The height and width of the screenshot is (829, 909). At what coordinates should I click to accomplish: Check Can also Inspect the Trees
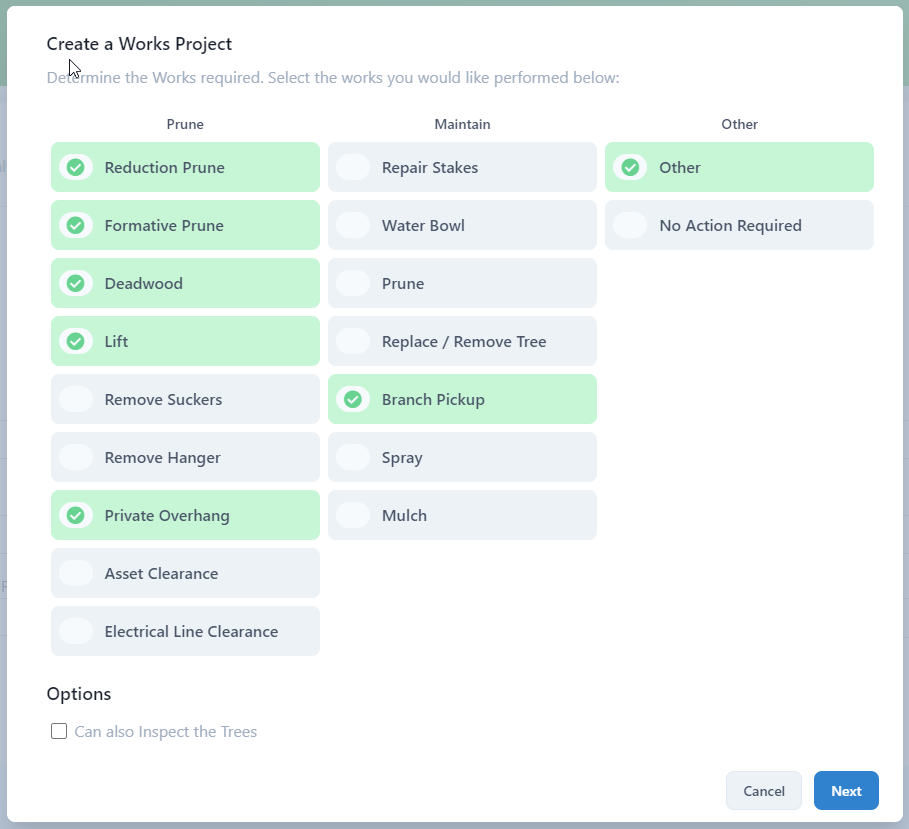coord(59,731)
